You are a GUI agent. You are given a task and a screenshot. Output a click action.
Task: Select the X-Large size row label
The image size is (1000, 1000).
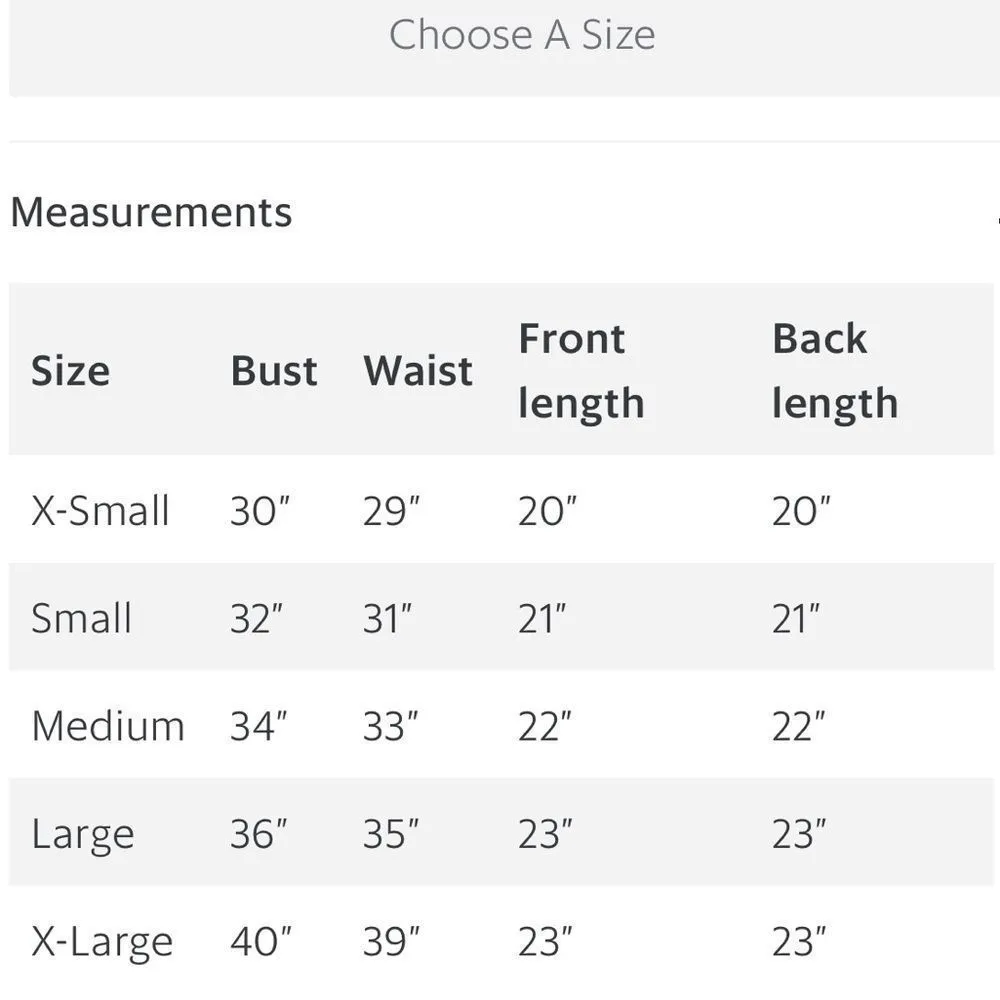click(x=102, y=942)
